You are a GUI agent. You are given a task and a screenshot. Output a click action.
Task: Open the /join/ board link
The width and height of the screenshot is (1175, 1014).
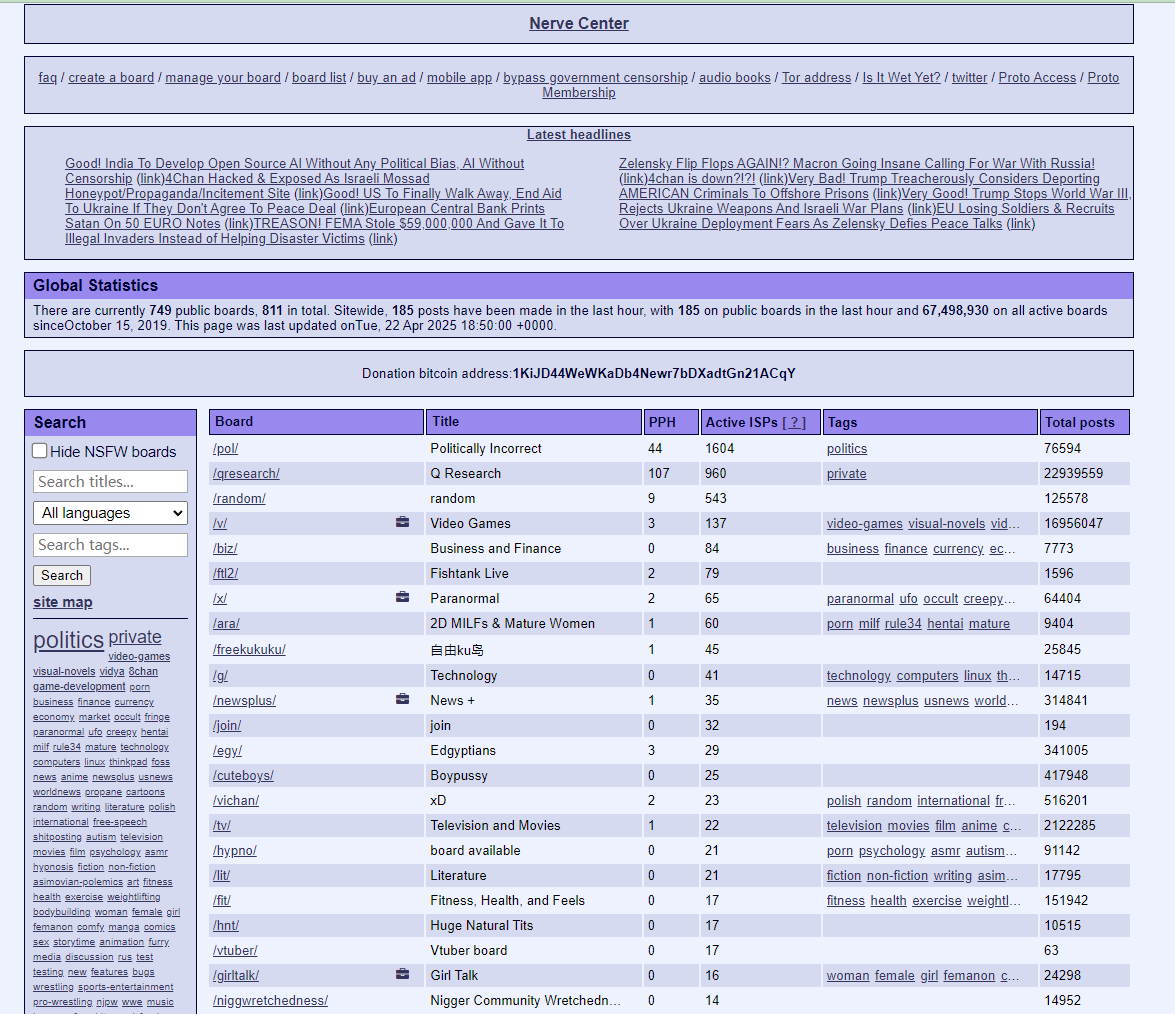(227, 725)
